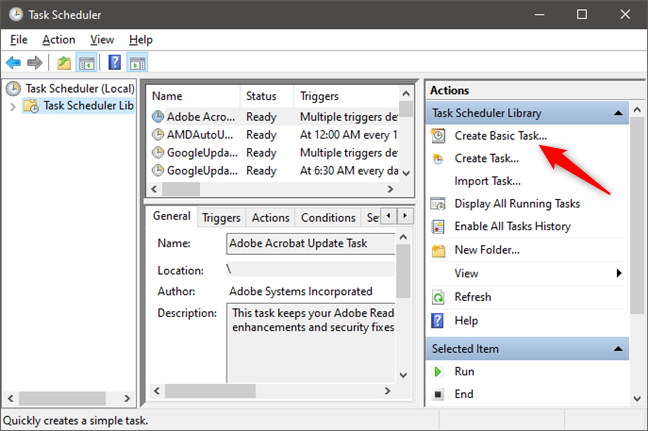
Task: Click clock icon beside 'At 6:30 AM' GoogleUpda task
Action: [x=158, y=170]
